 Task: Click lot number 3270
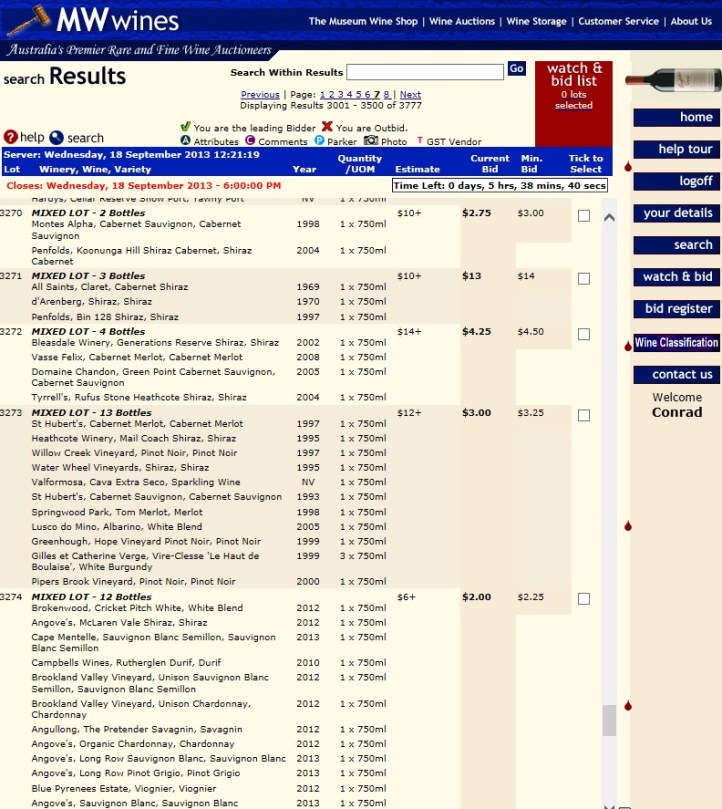tap(11, 213)
